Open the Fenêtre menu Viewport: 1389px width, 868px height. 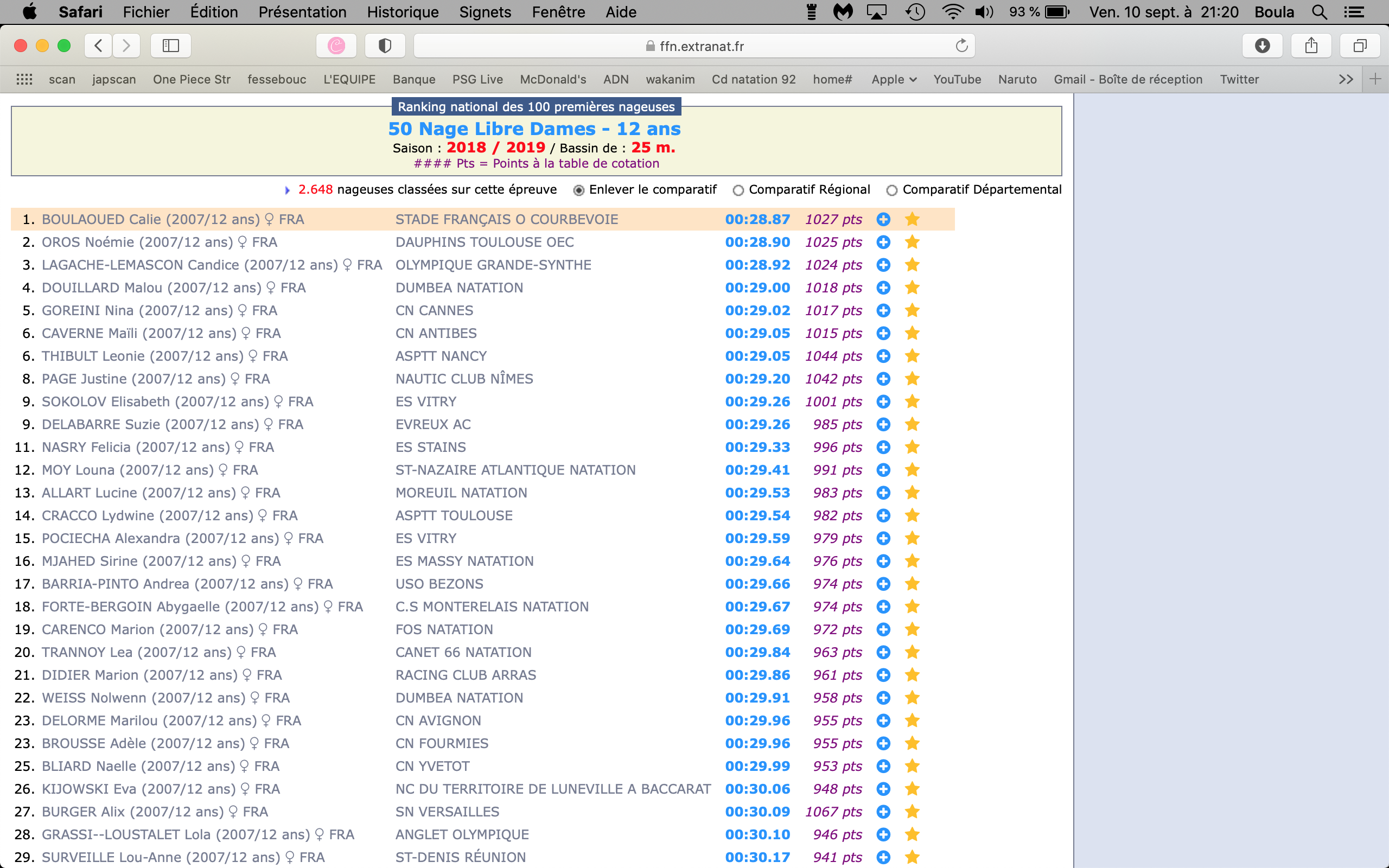point(558,12)
